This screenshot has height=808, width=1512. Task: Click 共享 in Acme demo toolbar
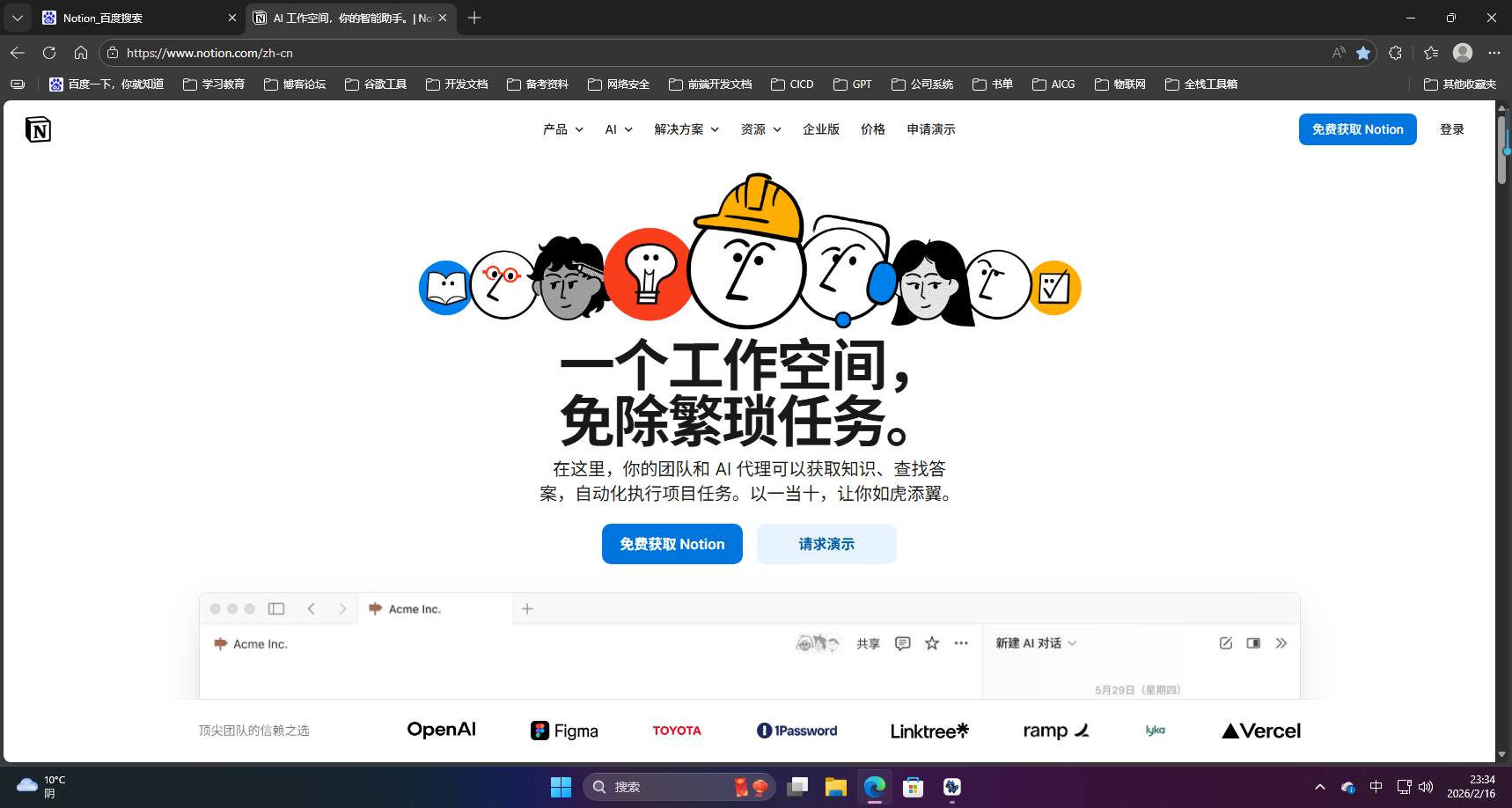(x=869, y=644)
